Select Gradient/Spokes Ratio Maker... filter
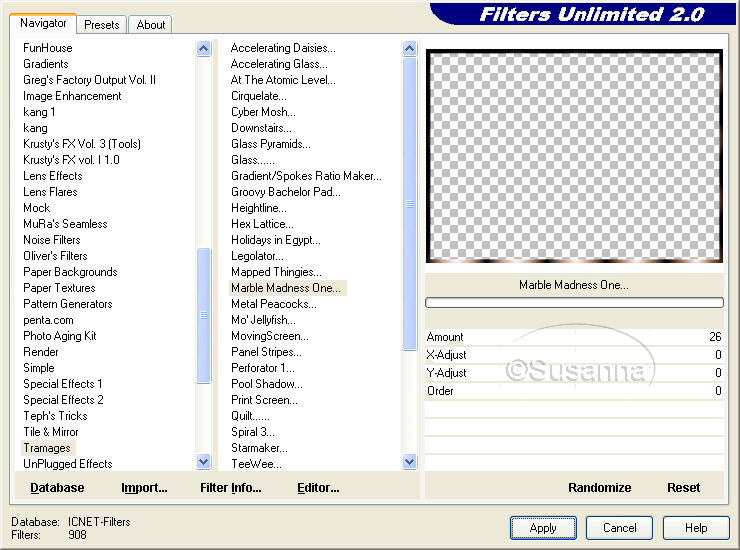740x550 pixels. tap(306, 176)
